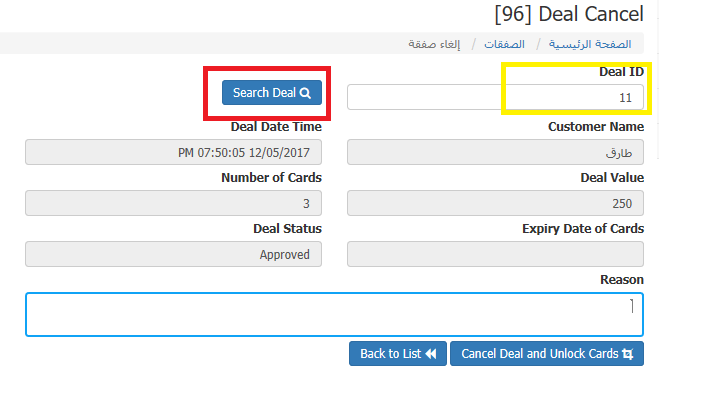
Task: Select the إلغاء صفقة breadcrumb item
Action: (434, 44)
